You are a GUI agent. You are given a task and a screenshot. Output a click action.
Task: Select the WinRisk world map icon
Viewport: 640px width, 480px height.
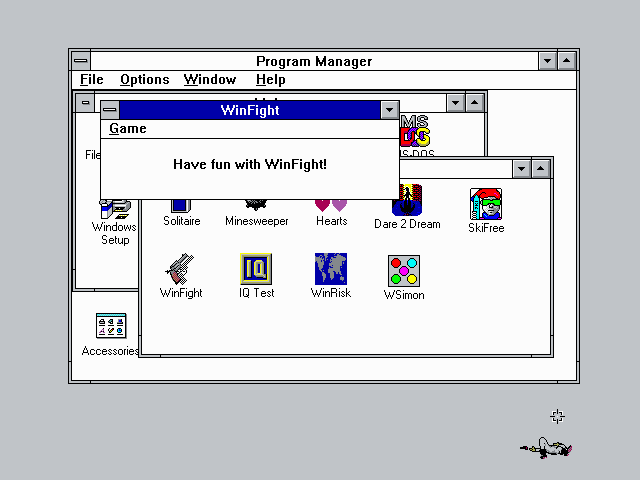[331, 270]
